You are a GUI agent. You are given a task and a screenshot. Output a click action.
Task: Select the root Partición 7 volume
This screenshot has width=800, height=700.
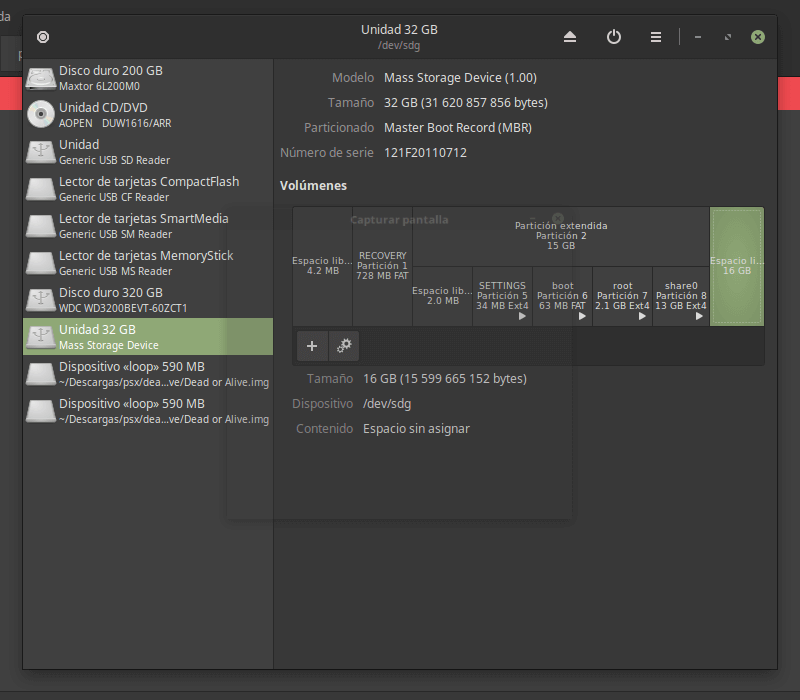pyautogui.click(x=622, y=296)
